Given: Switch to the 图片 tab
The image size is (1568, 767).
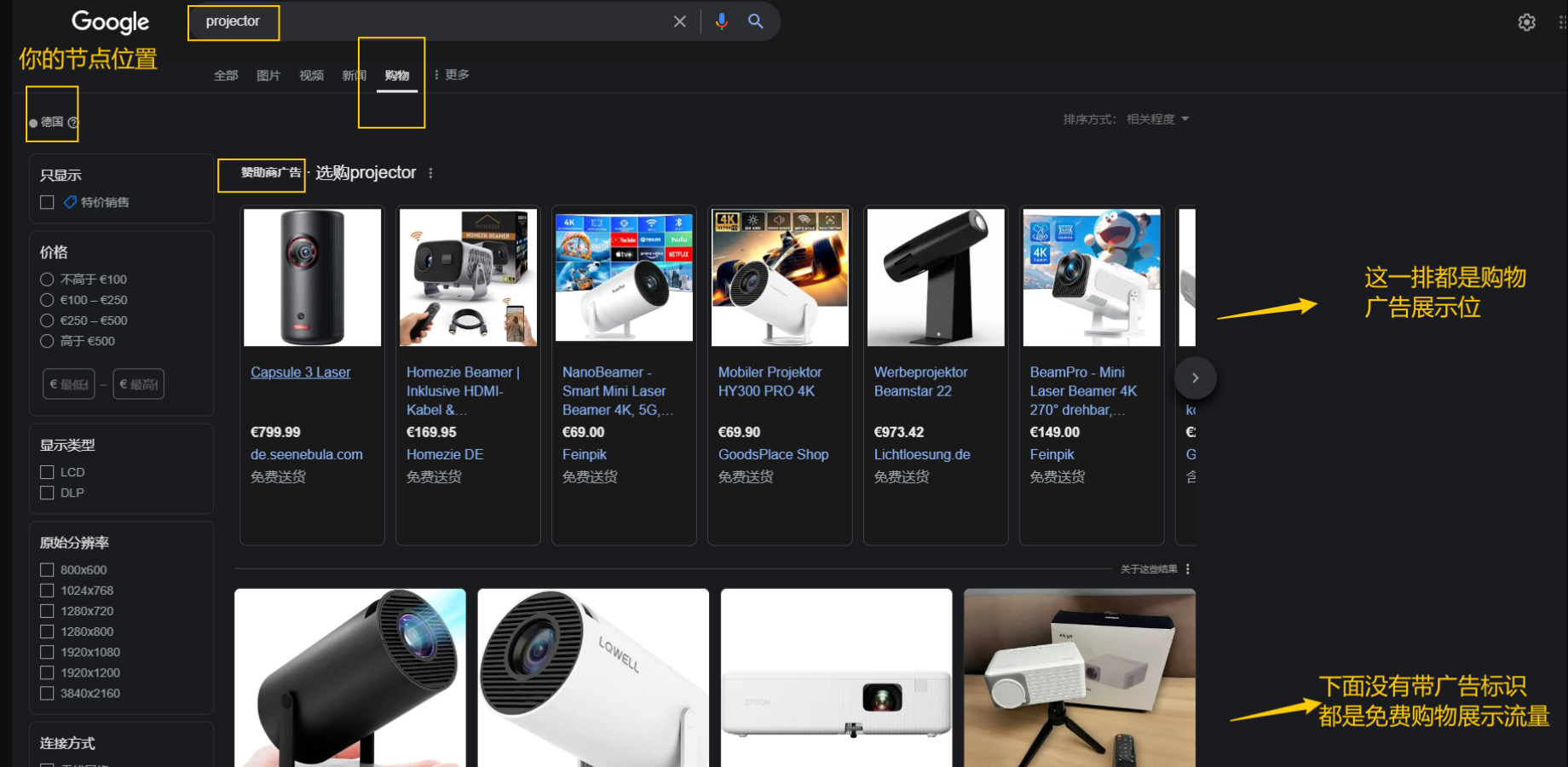Looking at the screenshot, I should (268, 76).
